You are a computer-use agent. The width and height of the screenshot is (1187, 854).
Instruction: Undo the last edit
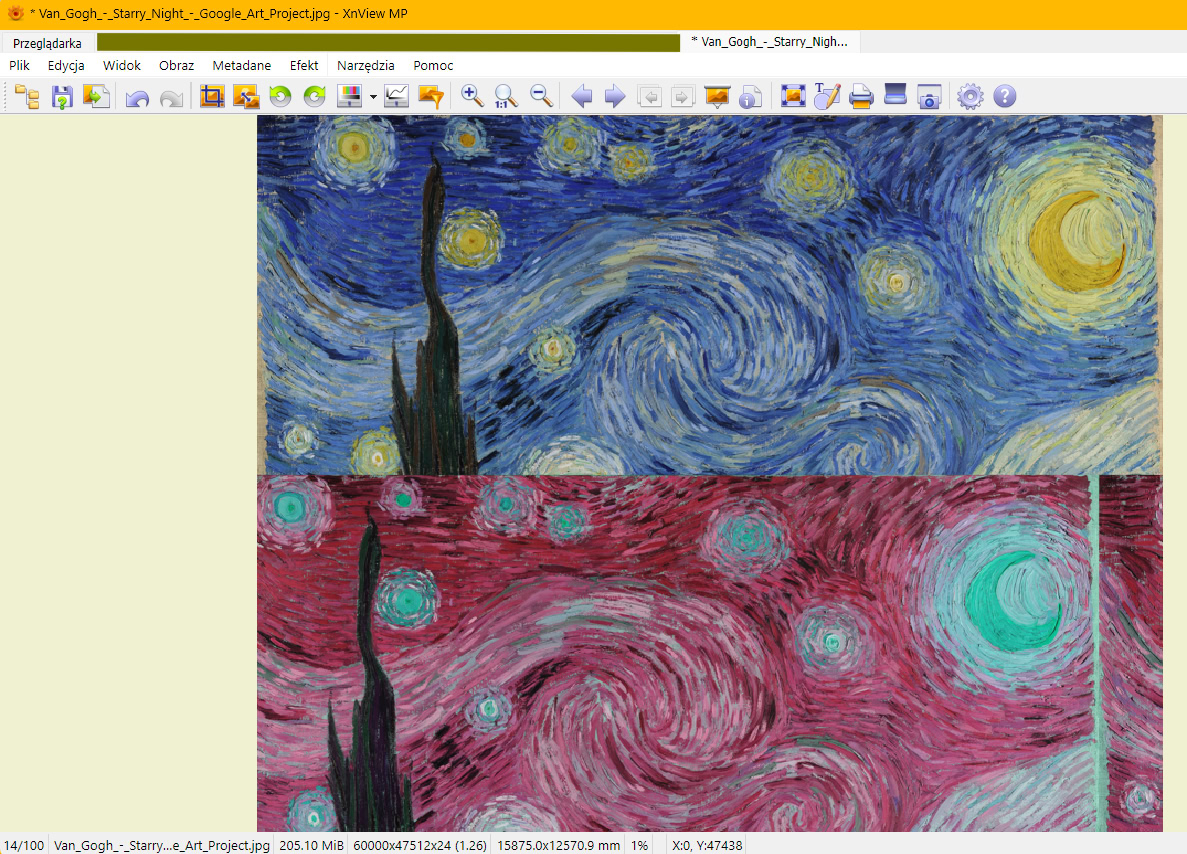click(x=137, y=98)
